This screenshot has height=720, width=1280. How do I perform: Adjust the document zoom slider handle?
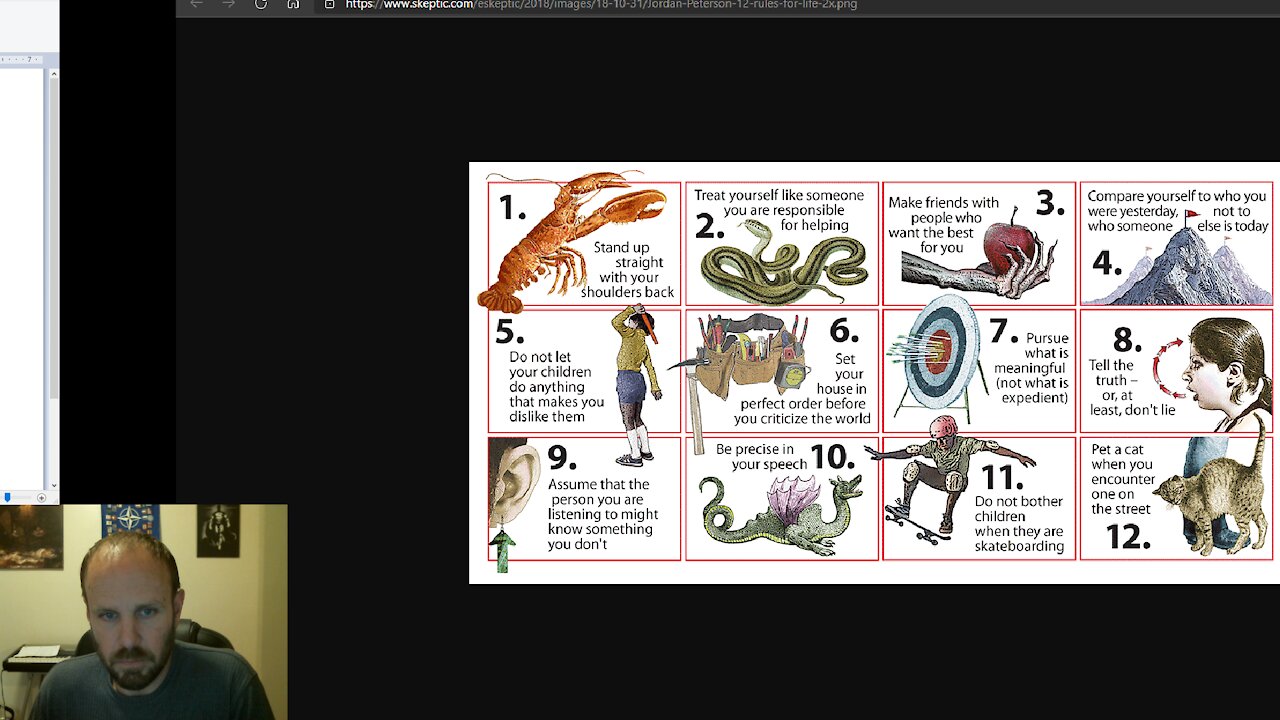coord(7,497)
